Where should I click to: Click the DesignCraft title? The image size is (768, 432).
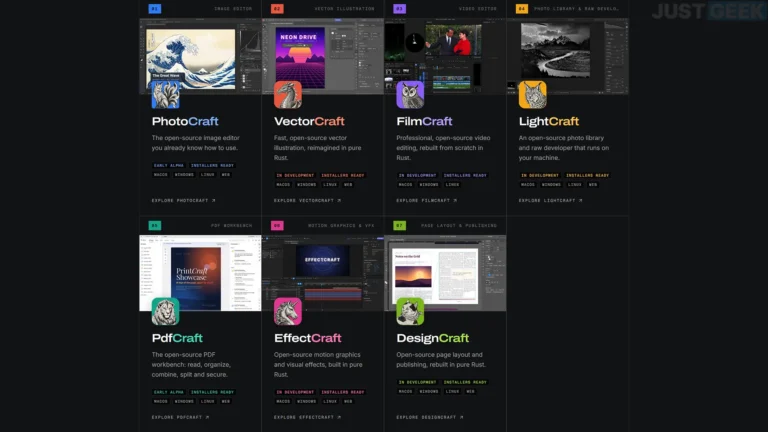[432, 338]
